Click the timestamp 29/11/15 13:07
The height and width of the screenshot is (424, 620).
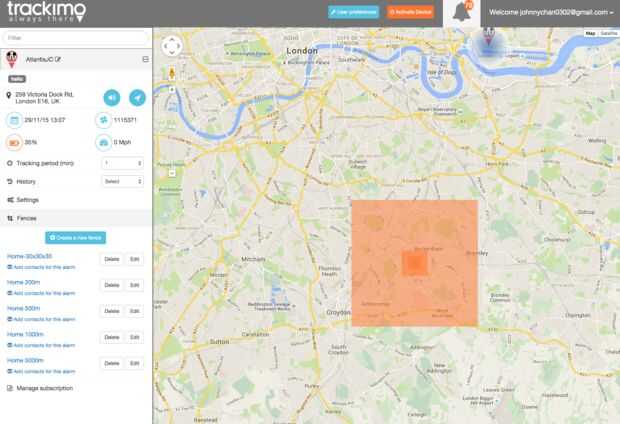[x=45, y=120]
